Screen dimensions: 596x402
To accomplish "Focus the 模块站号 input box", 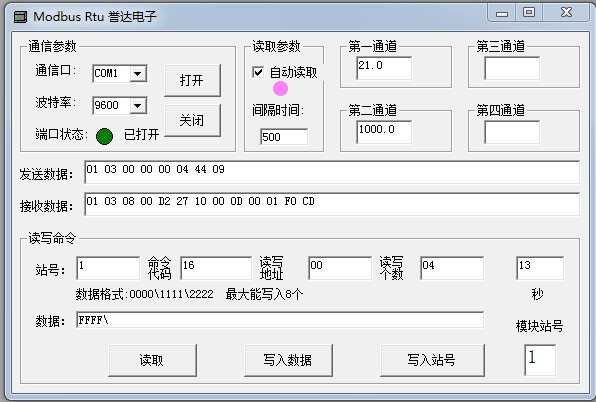I will point(540,360).
